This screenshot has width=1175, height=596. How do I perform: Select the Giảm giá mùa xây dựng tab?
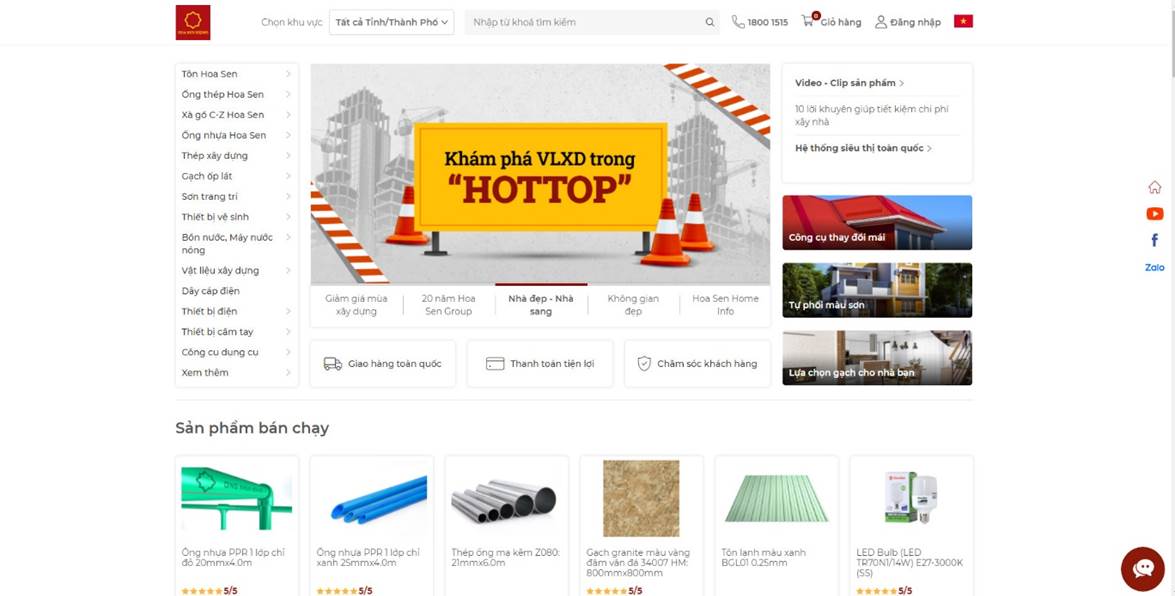point(357,304)
